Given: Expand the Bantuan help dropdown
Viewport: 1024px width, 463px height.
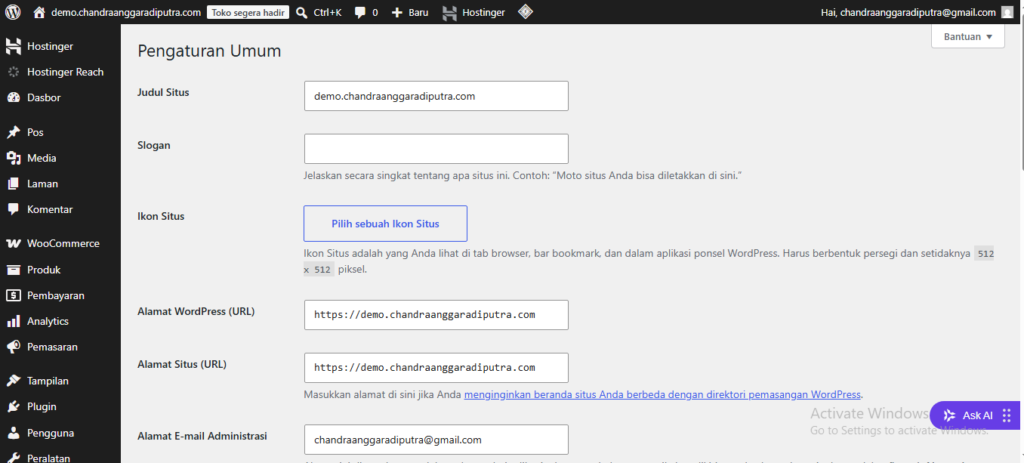Looking at the screenshot, I should (x=968, y=37).
